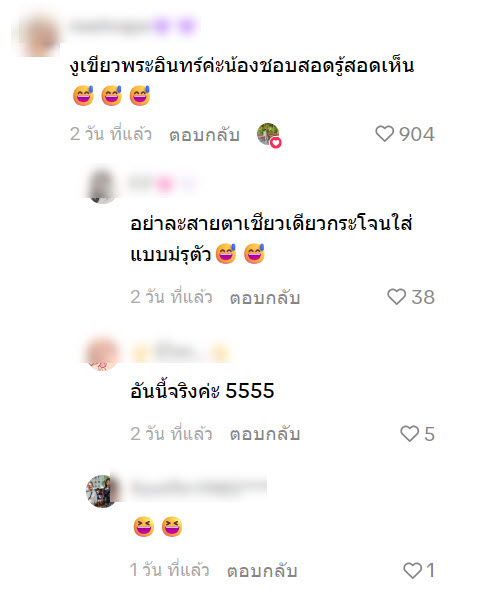Reply to the comment with 38 likes
This screenshot has height=611, width=489.
265,298
